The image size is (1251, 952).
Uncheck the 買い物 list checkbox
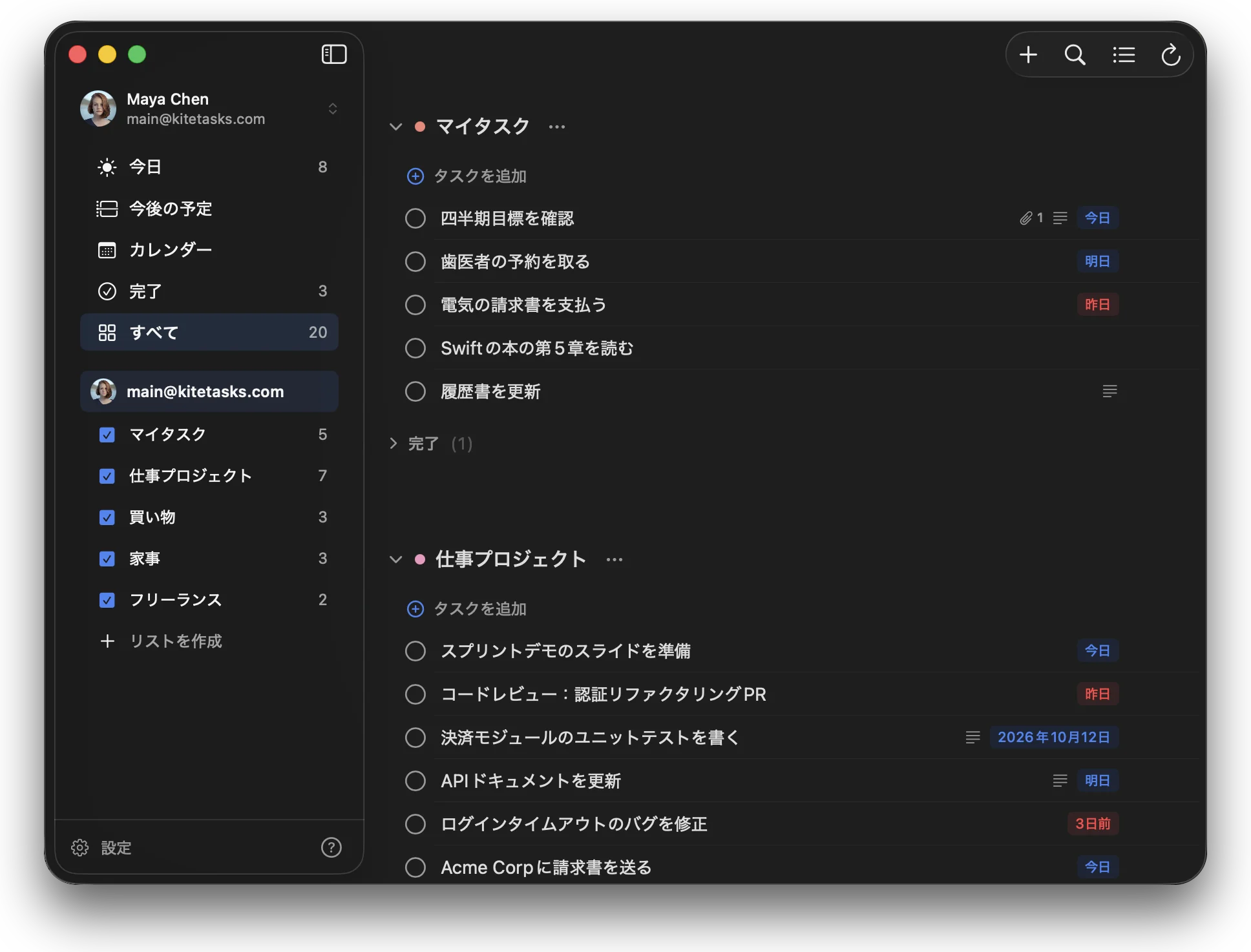click(x=107, y=517)
